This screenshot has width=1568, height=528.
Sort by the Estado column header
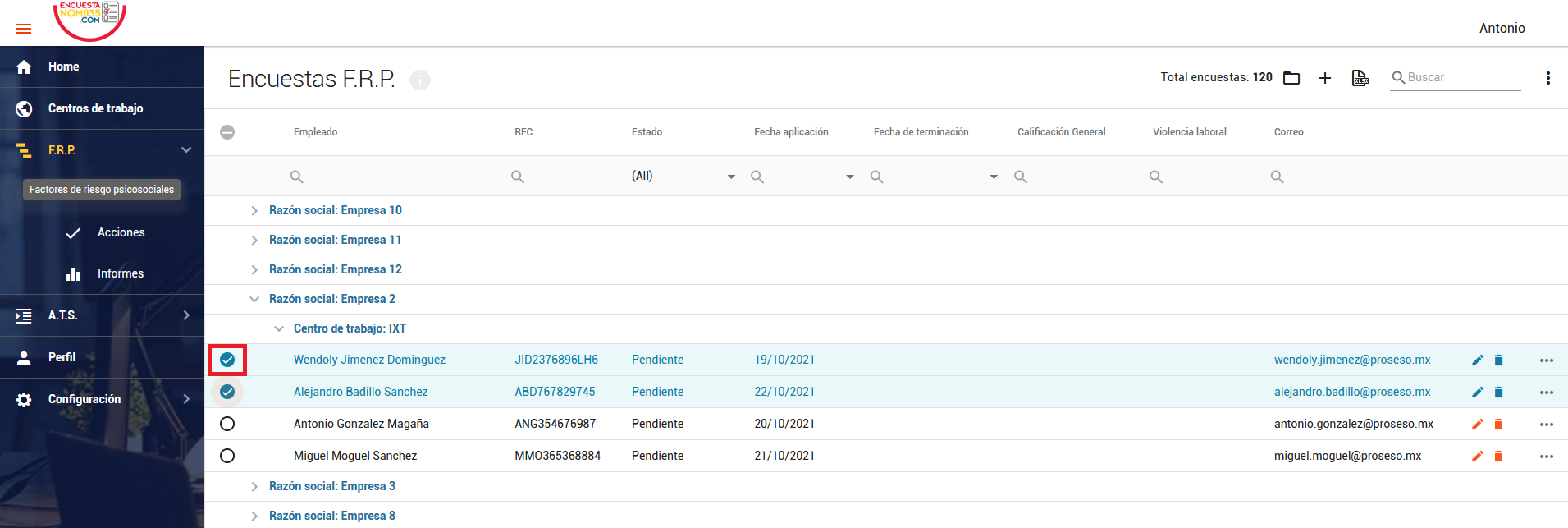click(x=647, y=132)
